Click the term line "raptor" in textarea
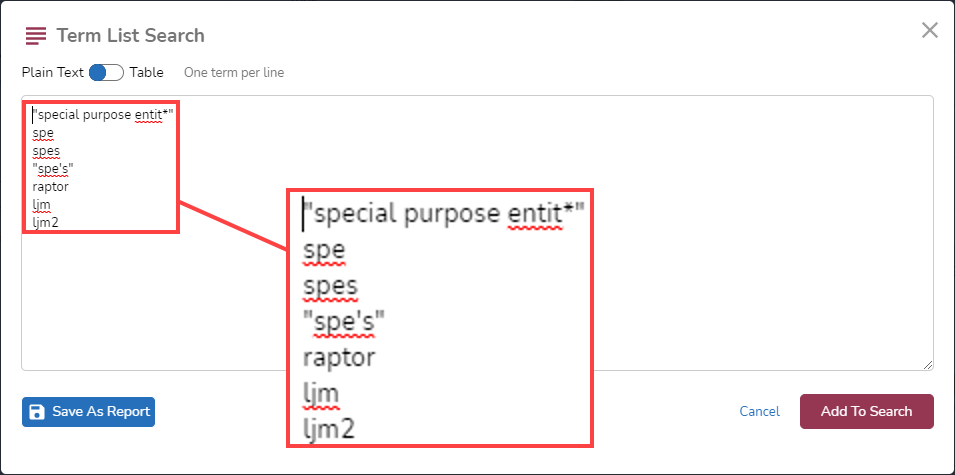 (51, 186)
